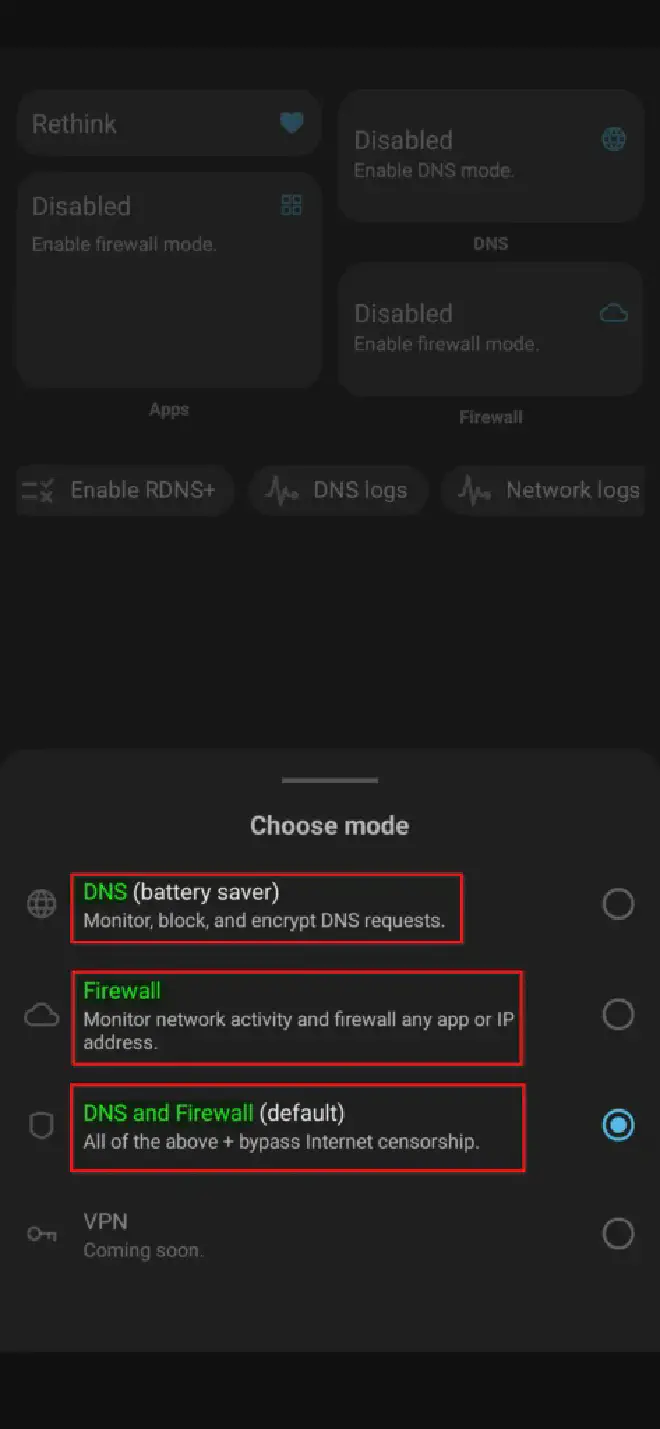Click the grid icon on Apps card
This screenshot has height=1429, width=660.
(x=291, y=205)
